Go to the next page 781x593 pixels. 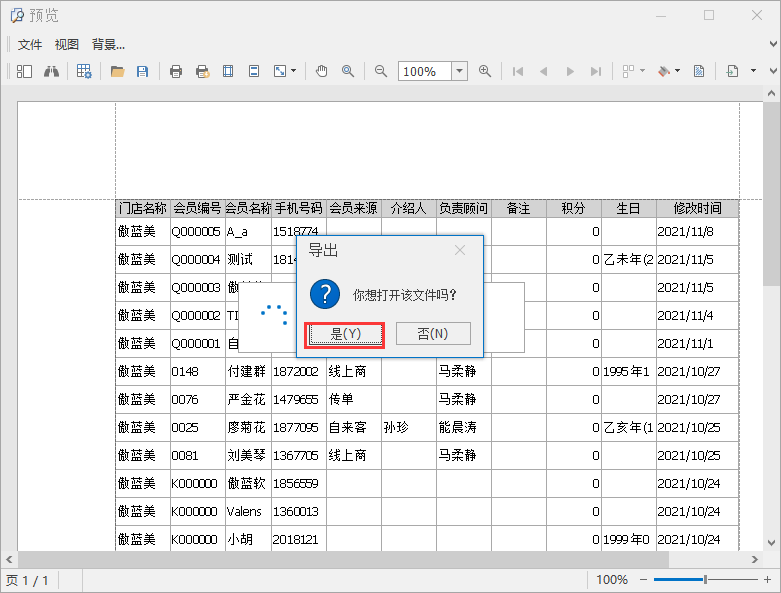[x=570, y=71]
